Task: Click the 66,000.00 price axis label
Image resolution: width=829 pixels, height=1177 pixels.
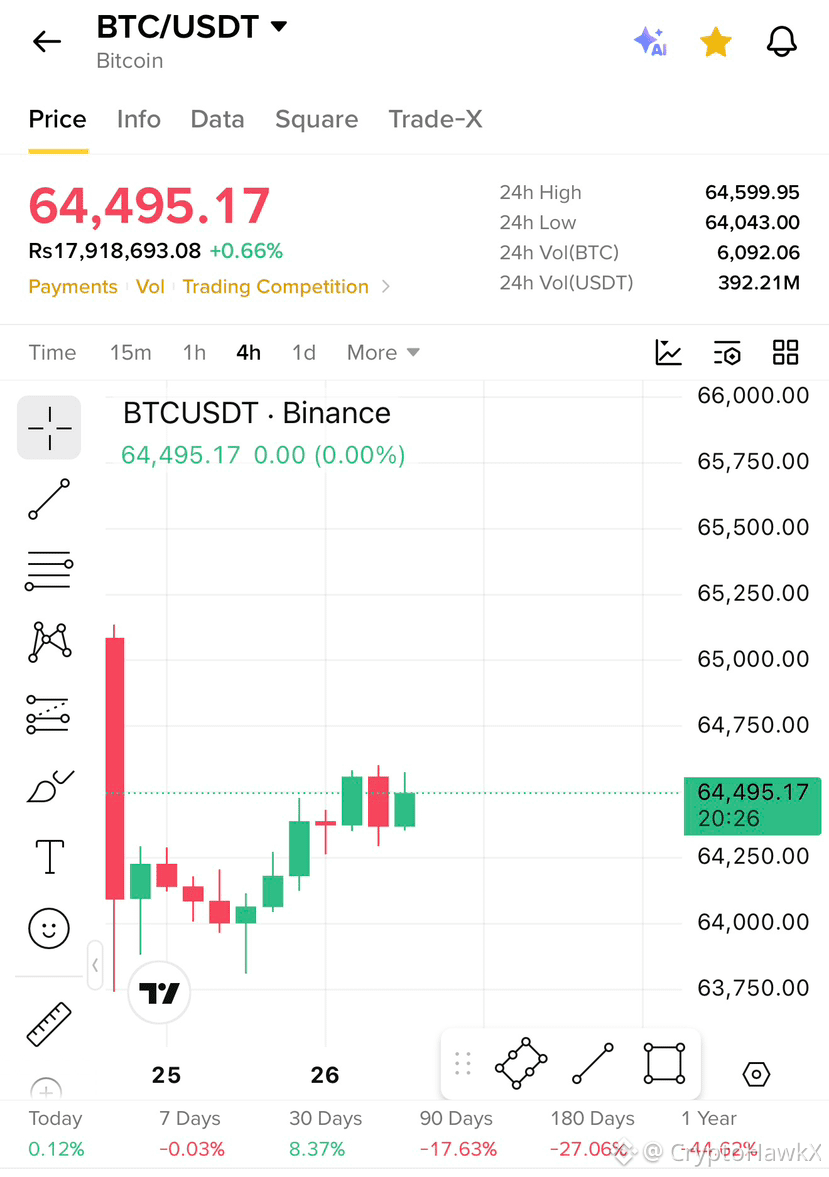Action: (753, 396)
